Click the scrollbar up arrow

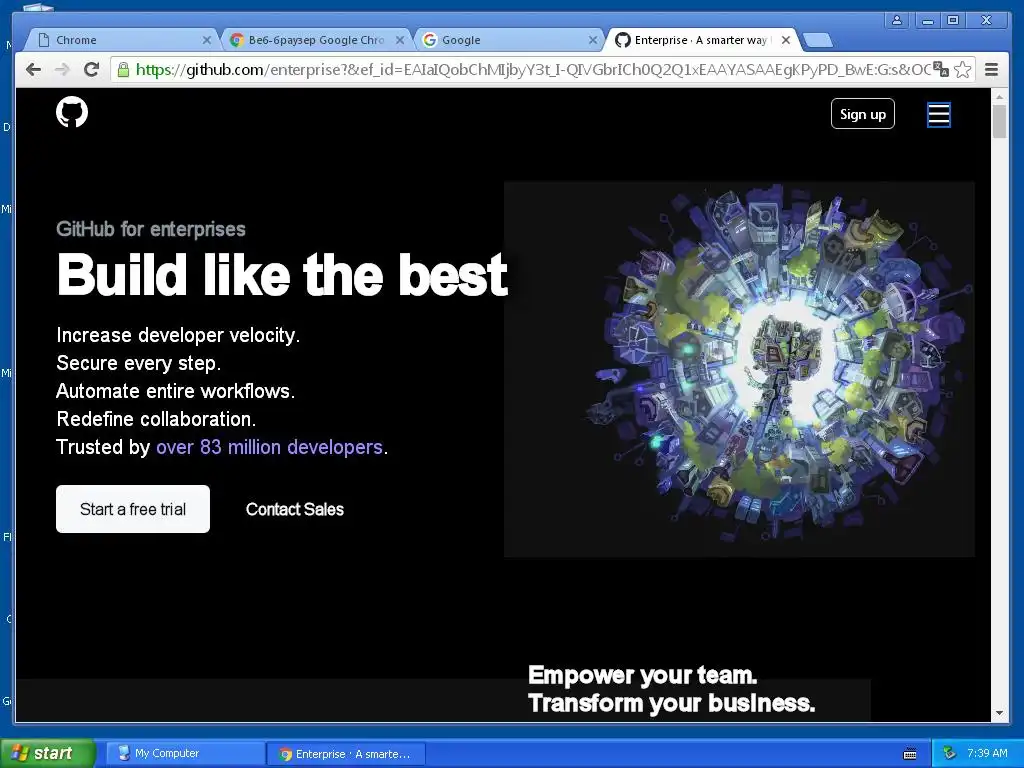(x=999, y=97)
